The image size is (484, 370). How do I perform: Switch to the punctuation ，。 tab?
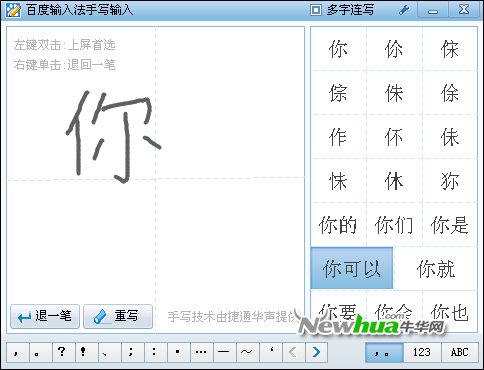tap(384, 353)
